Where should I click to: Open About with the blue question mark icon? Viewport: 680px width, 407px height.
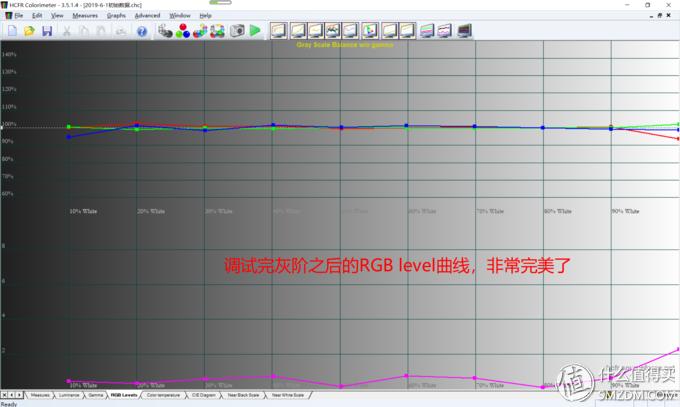(142, 31)
